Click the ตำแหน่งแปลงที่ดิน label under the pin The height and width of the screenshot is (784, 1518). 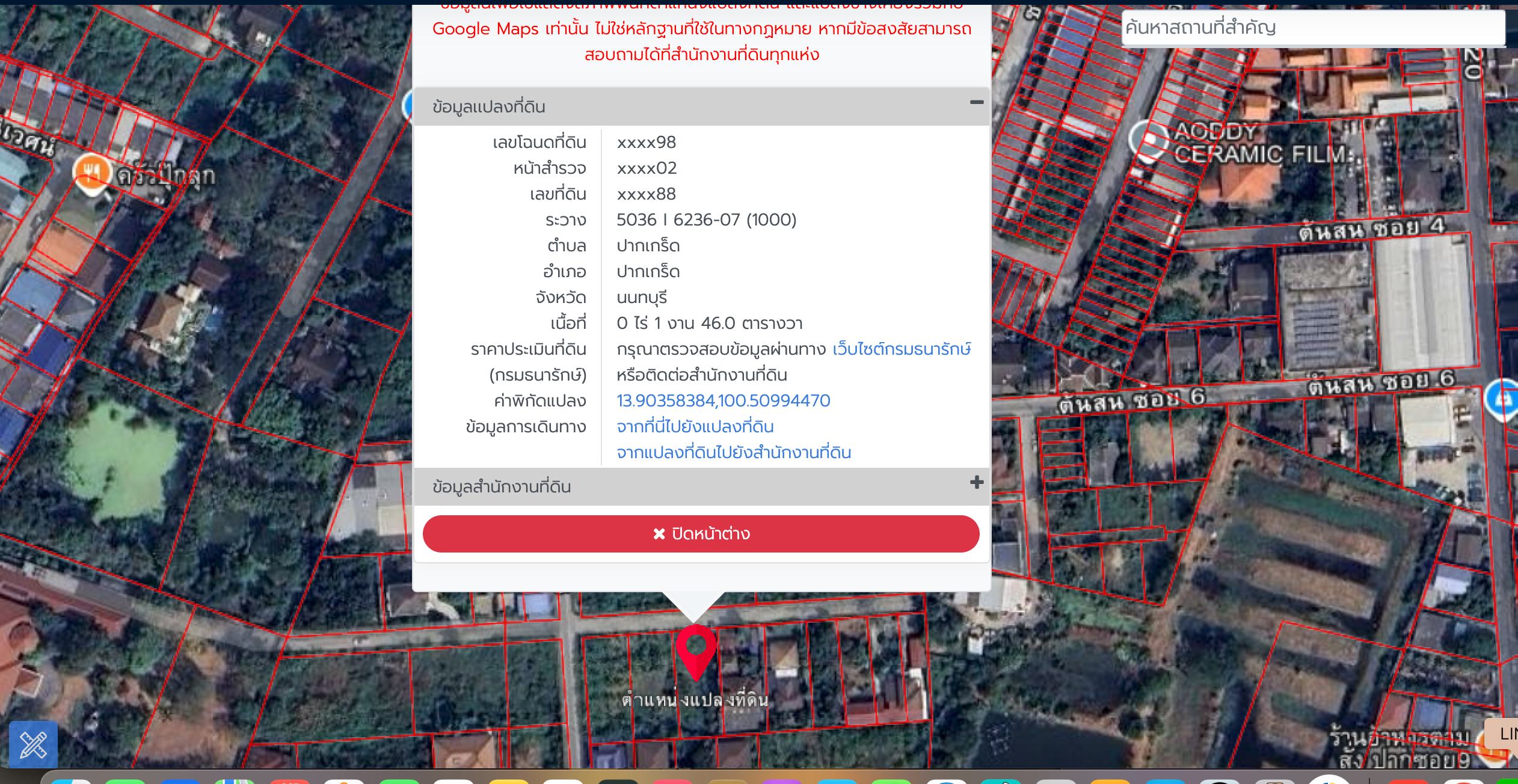click(x=695, y=700)
